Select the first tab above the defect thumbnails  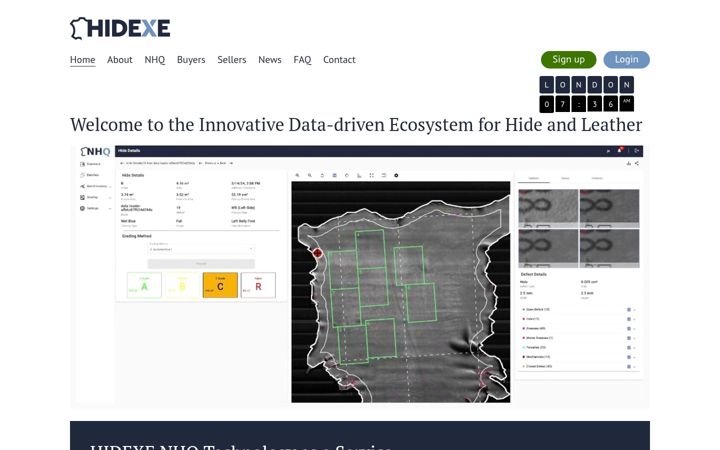coord(534,178)
